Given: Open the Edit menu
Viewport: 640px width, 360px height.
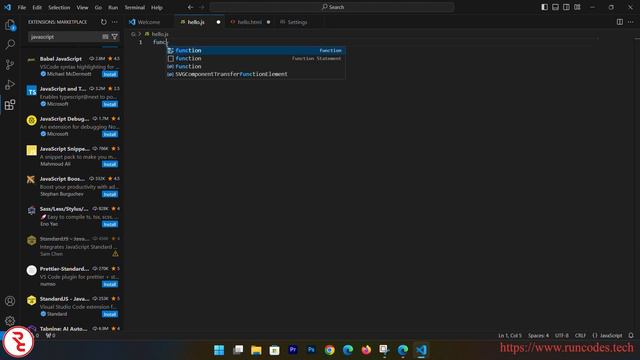Looking at the screenshot, I should click(37, 7).
